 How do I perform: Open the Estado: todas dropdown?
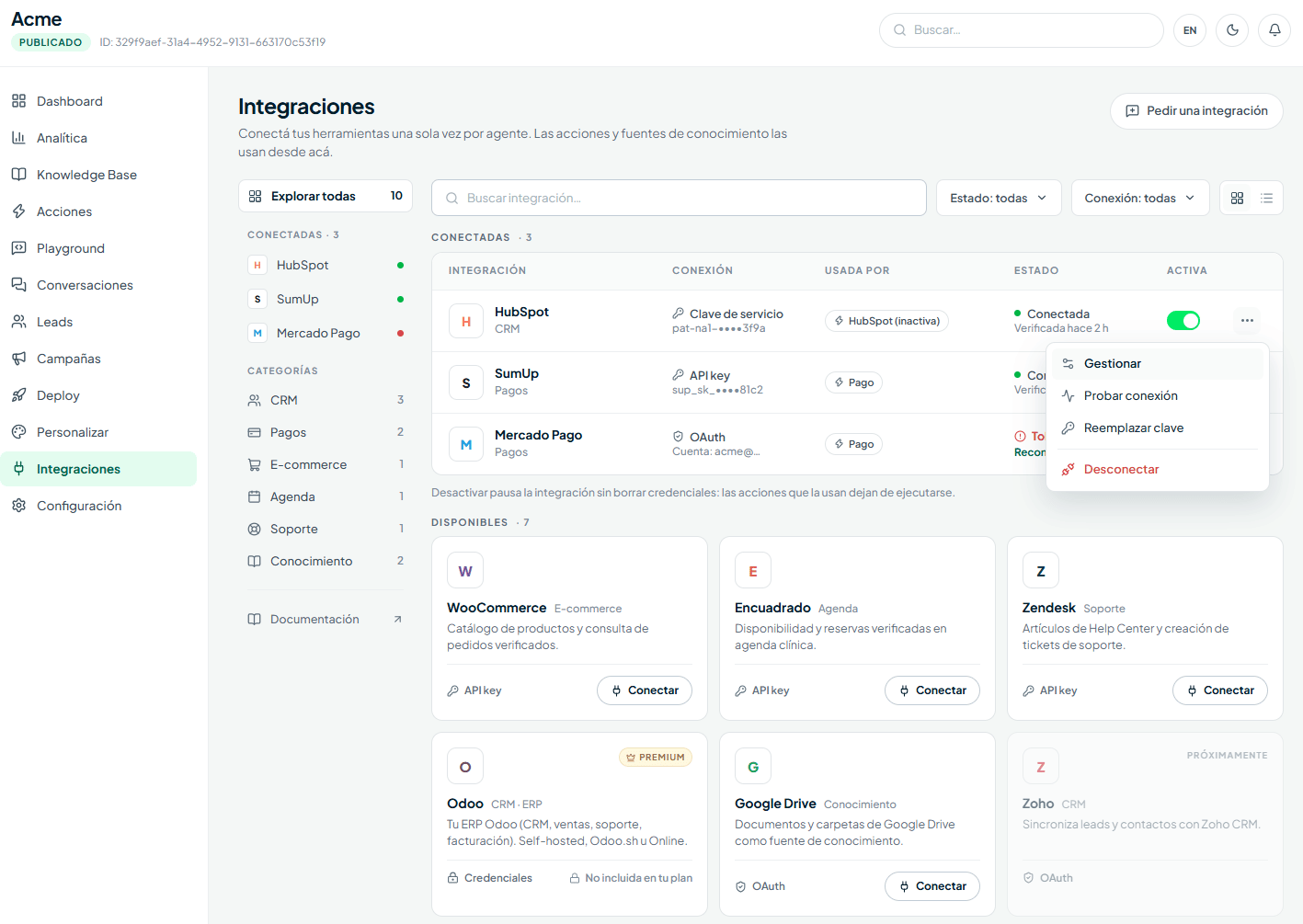[999, 198]
